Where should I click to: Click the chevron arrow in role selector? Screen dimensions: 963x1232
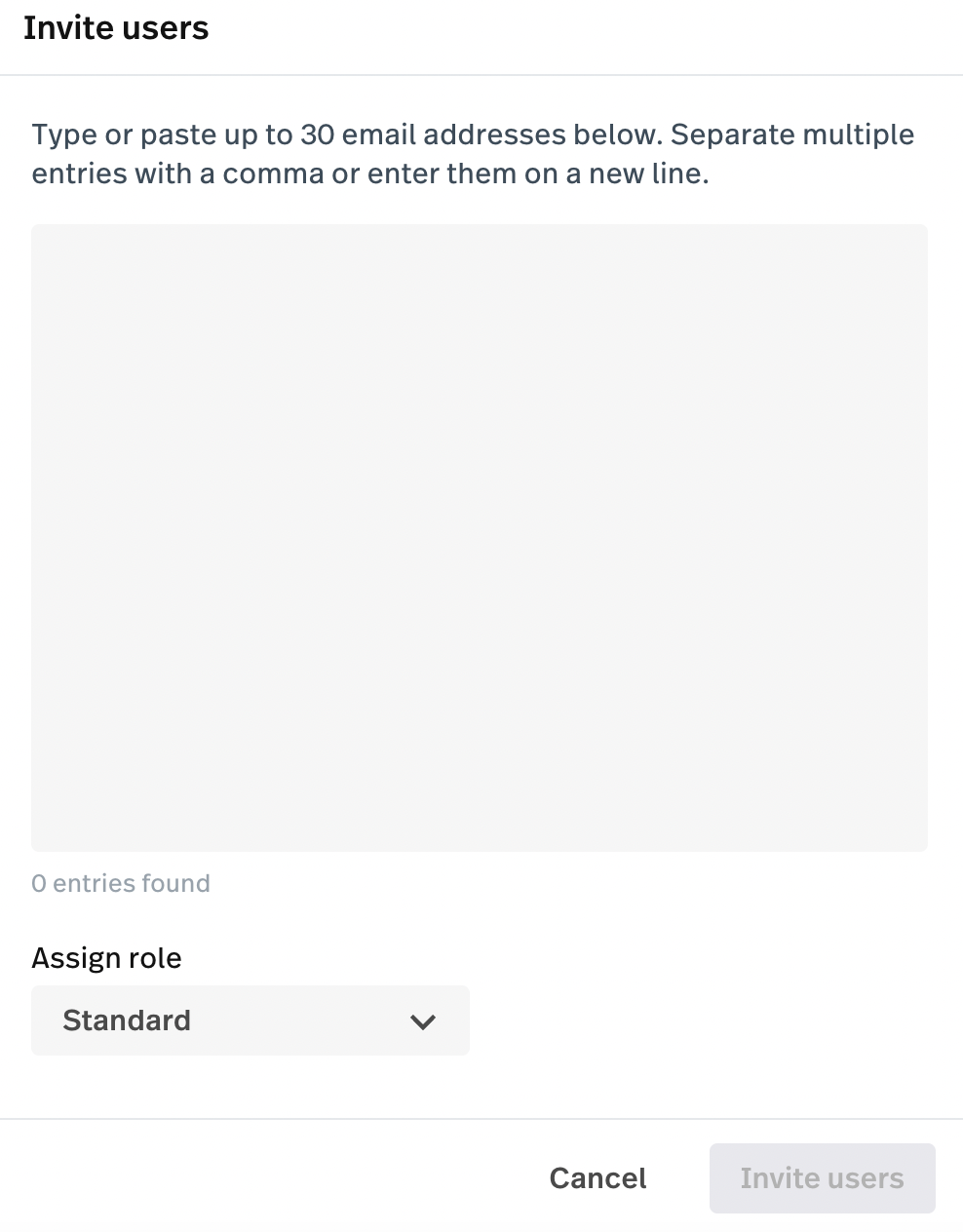(422, 1021)
